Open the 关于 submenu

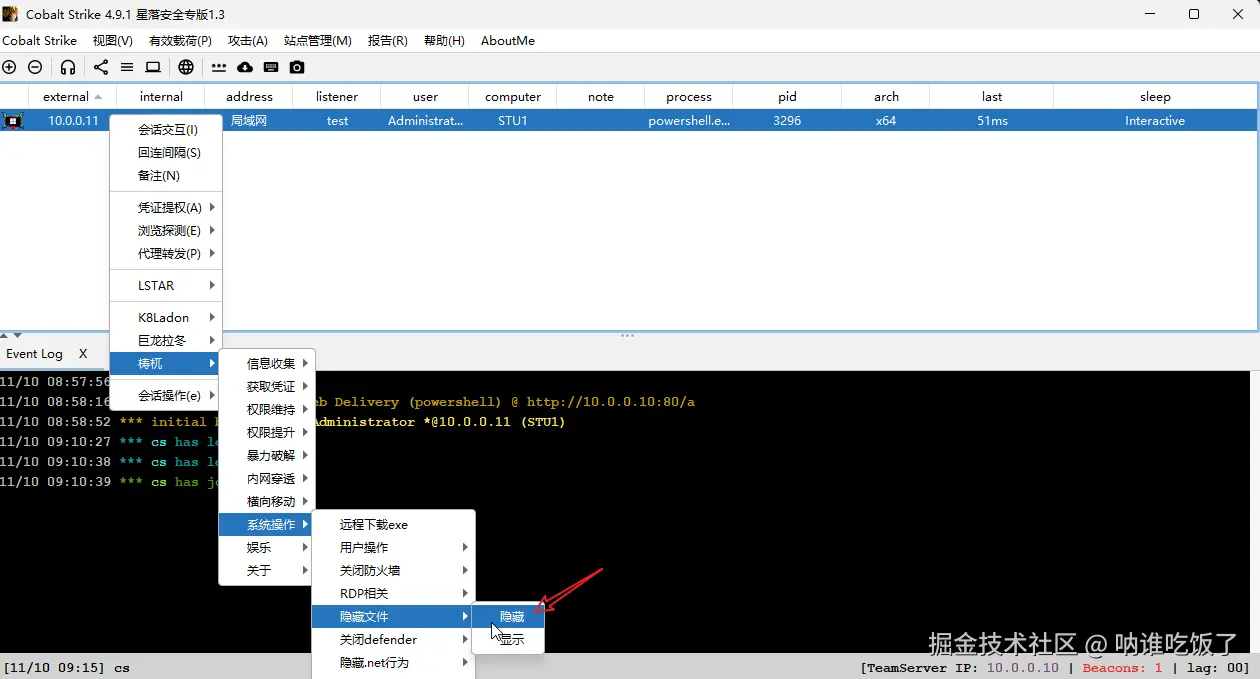(266, 571)
